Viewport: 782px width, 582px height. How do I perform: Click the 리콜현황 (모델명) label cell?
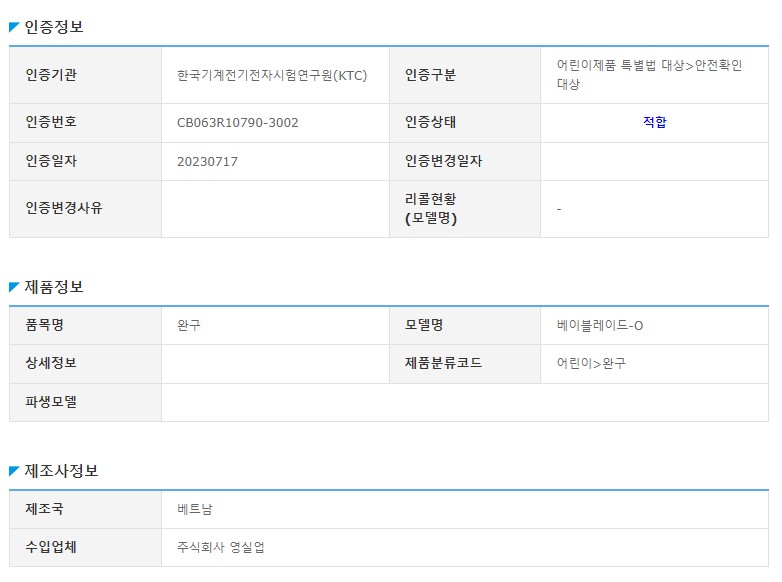click(x=465, y=208)
